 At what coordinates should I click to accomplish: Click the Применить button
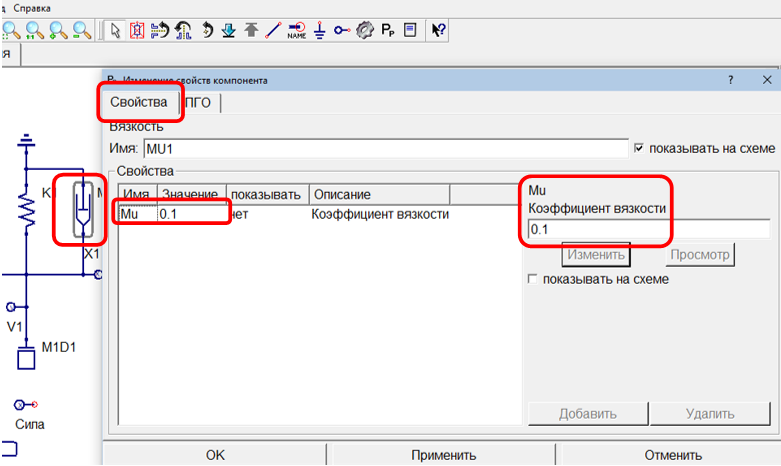(x=443, y=455)
